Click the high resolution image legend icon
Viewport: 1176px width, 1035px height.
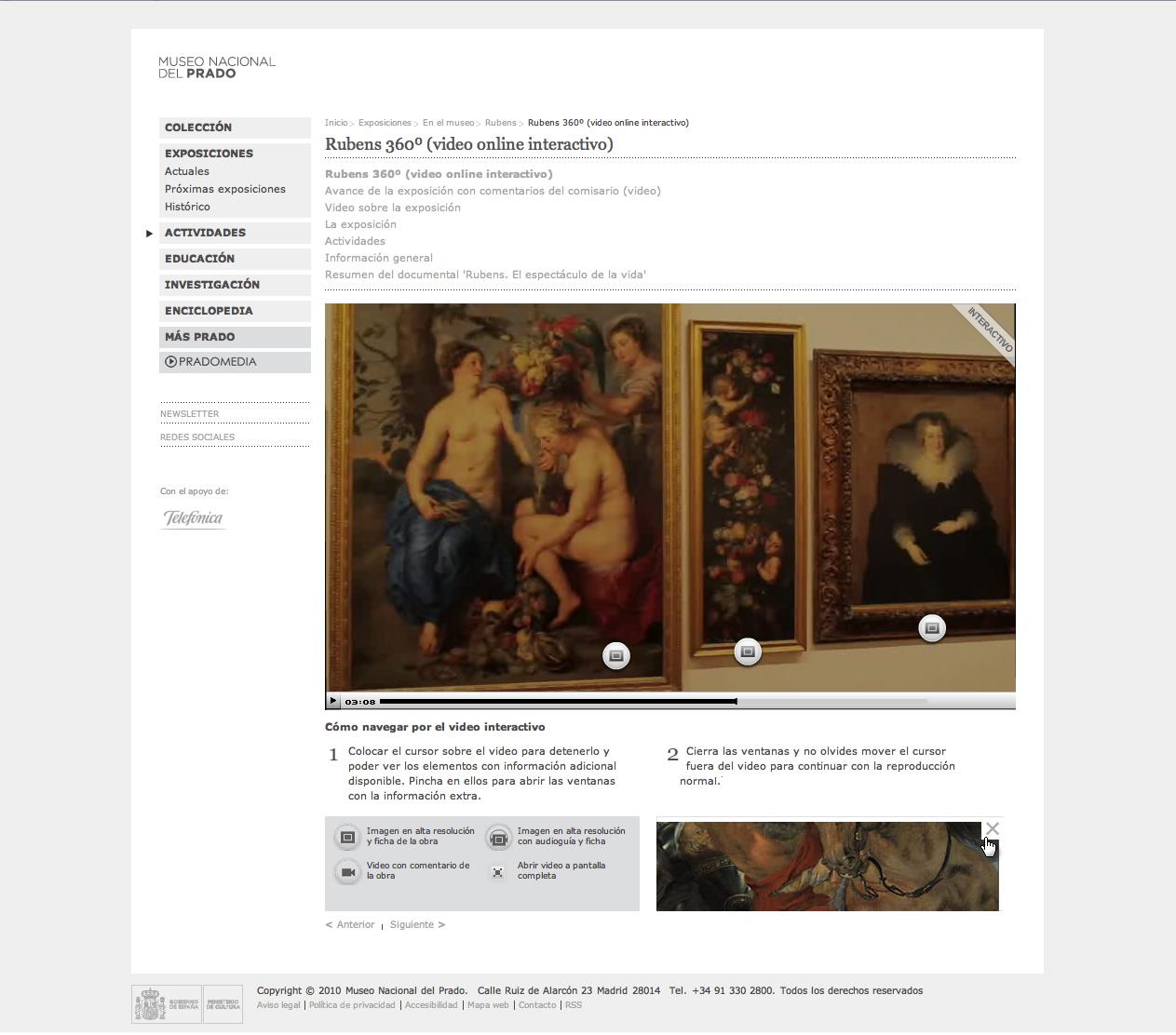click(x=347, y=837)
